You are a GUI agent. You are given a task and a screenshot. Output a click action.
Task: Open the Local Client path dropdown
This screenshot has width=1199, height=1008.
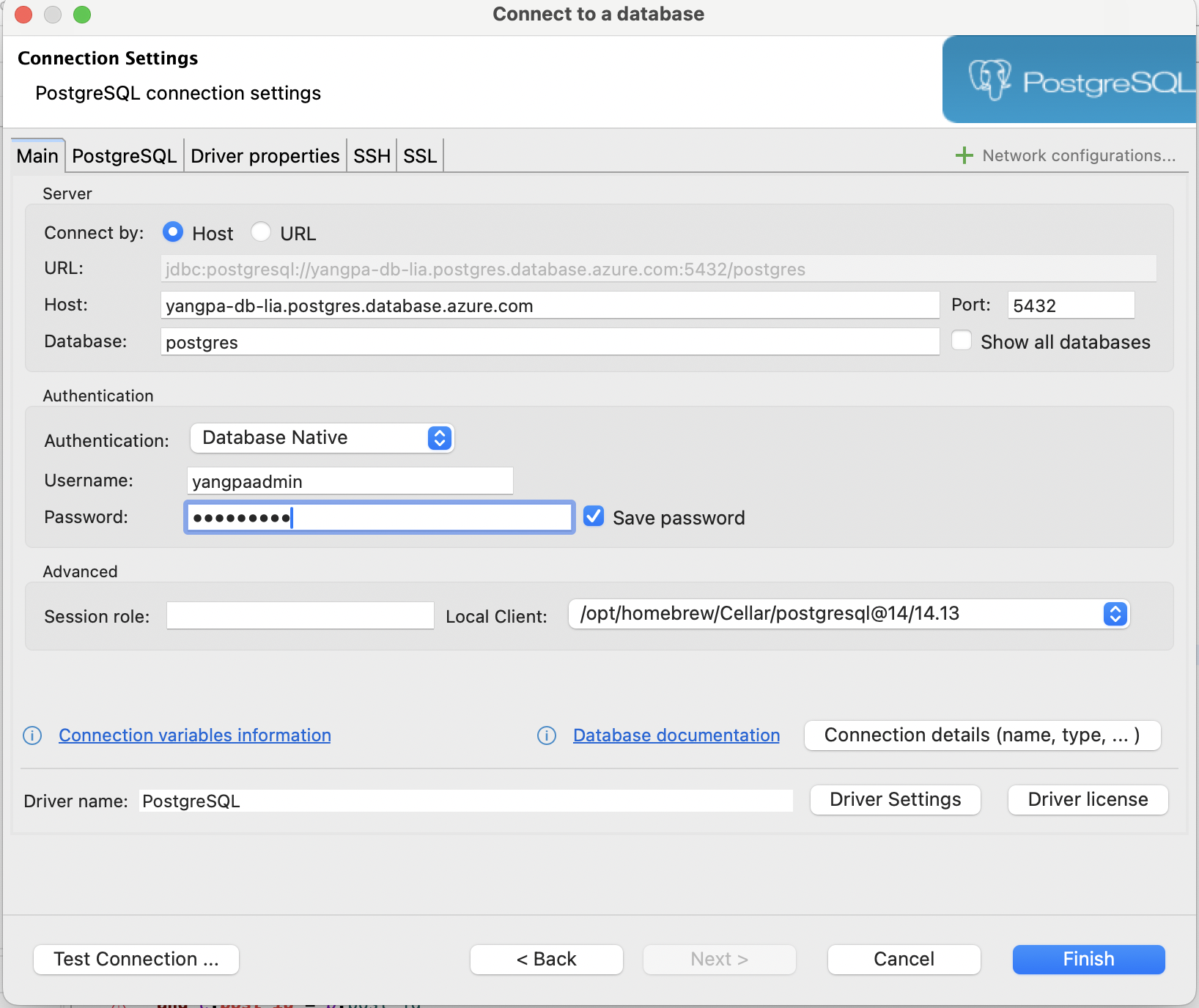coord(849,614)
